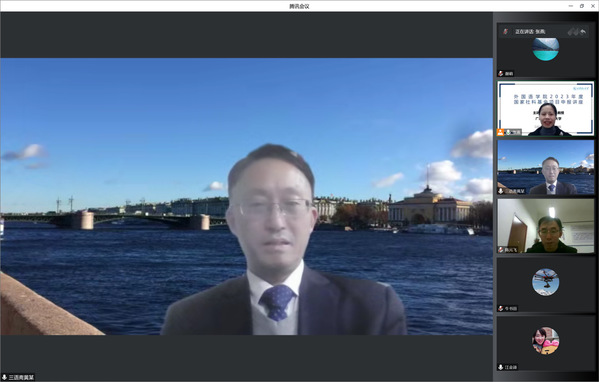Click the microphone icon in main video label
The height and width of the screenshot is (382, 599).
click(x=5, y=377)
